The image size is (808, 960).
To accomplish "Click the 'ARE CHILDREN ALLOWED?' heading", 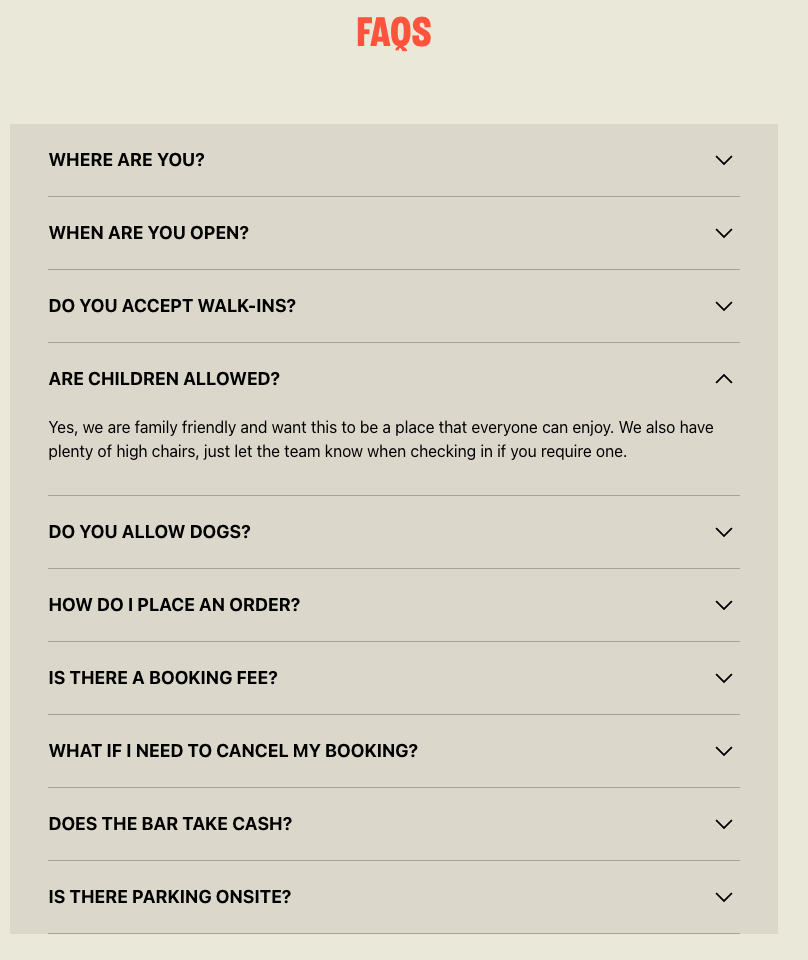I will 164,379.
